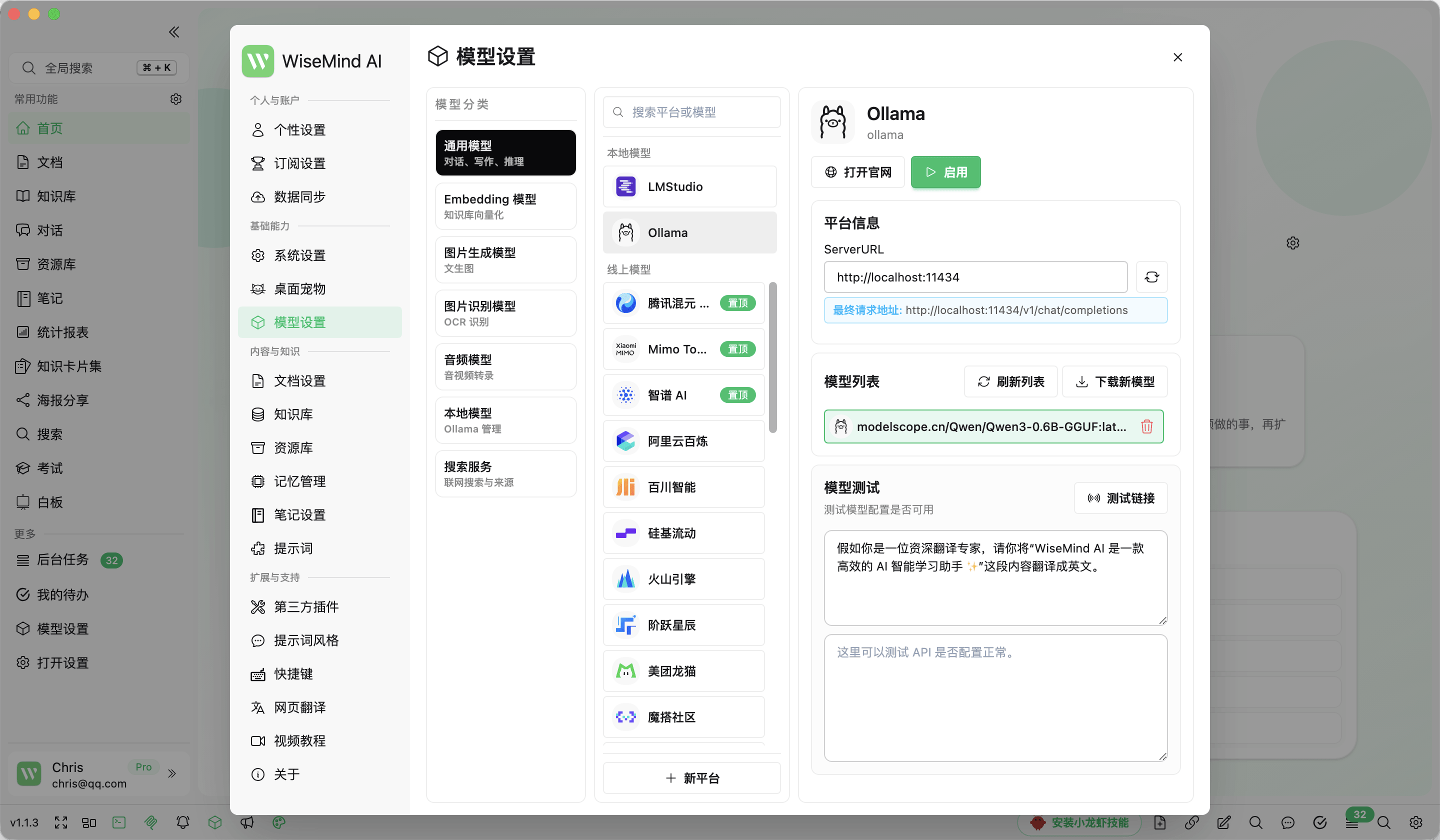The height and width of the screenshot is (840, 1440).
Task: Select 火山引擎 platform
Action: tap(684, 579)
